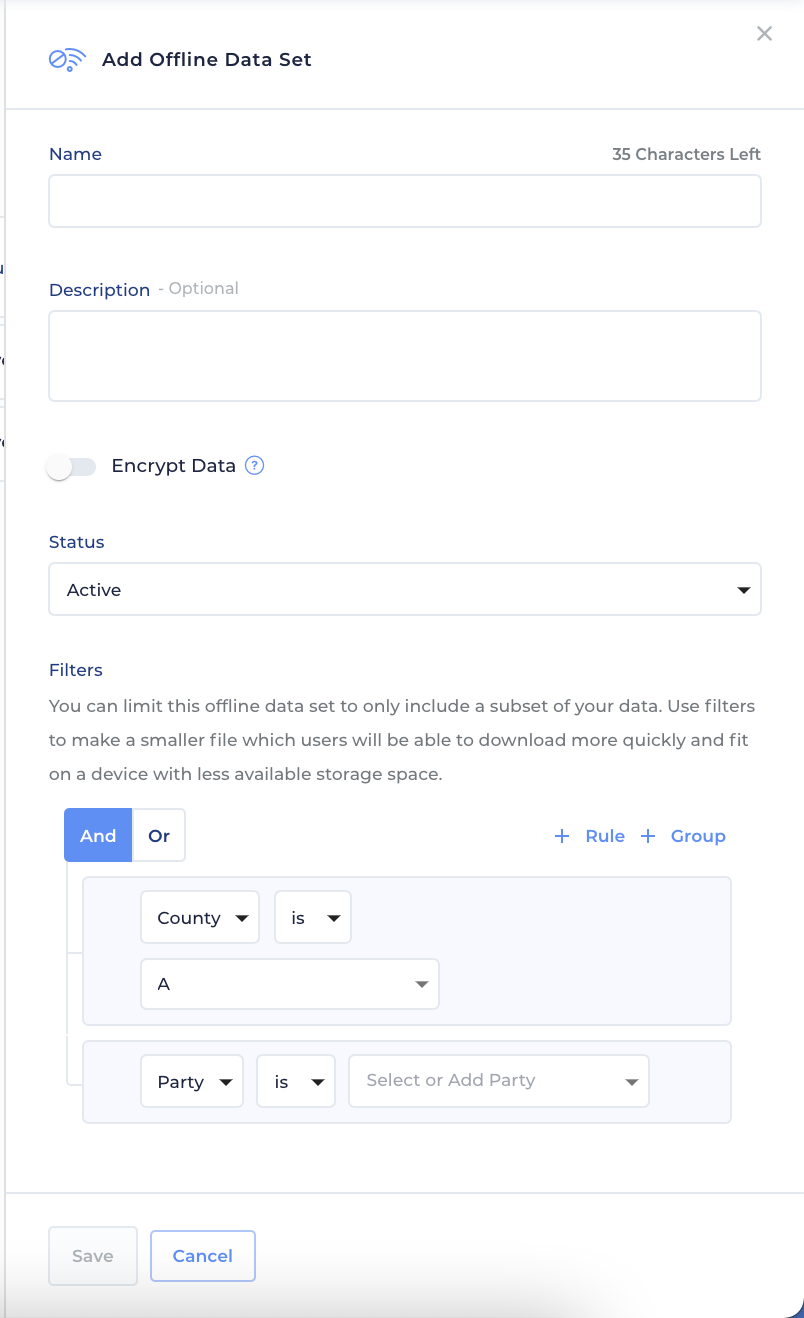Click inside the Description text area
804x1318 pixels.
(x=404, y=355)
